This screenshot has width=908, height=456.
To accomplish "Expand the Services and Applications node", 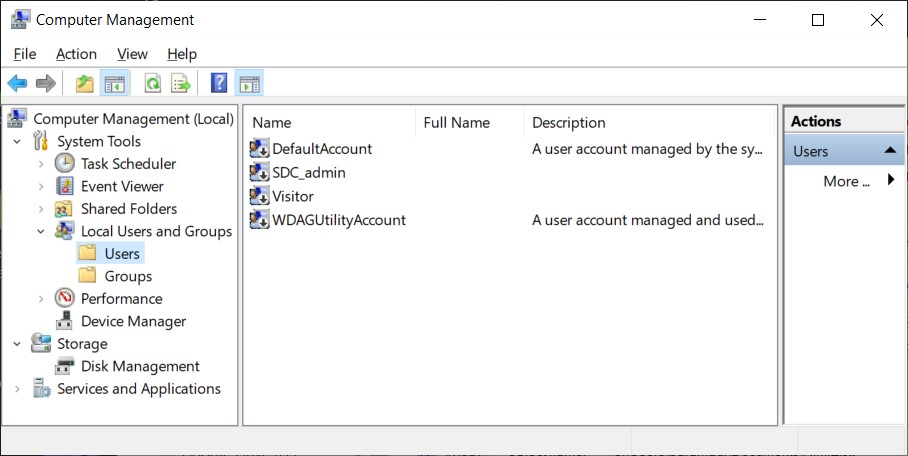I will pyautogui.click(x=17, y=389).
